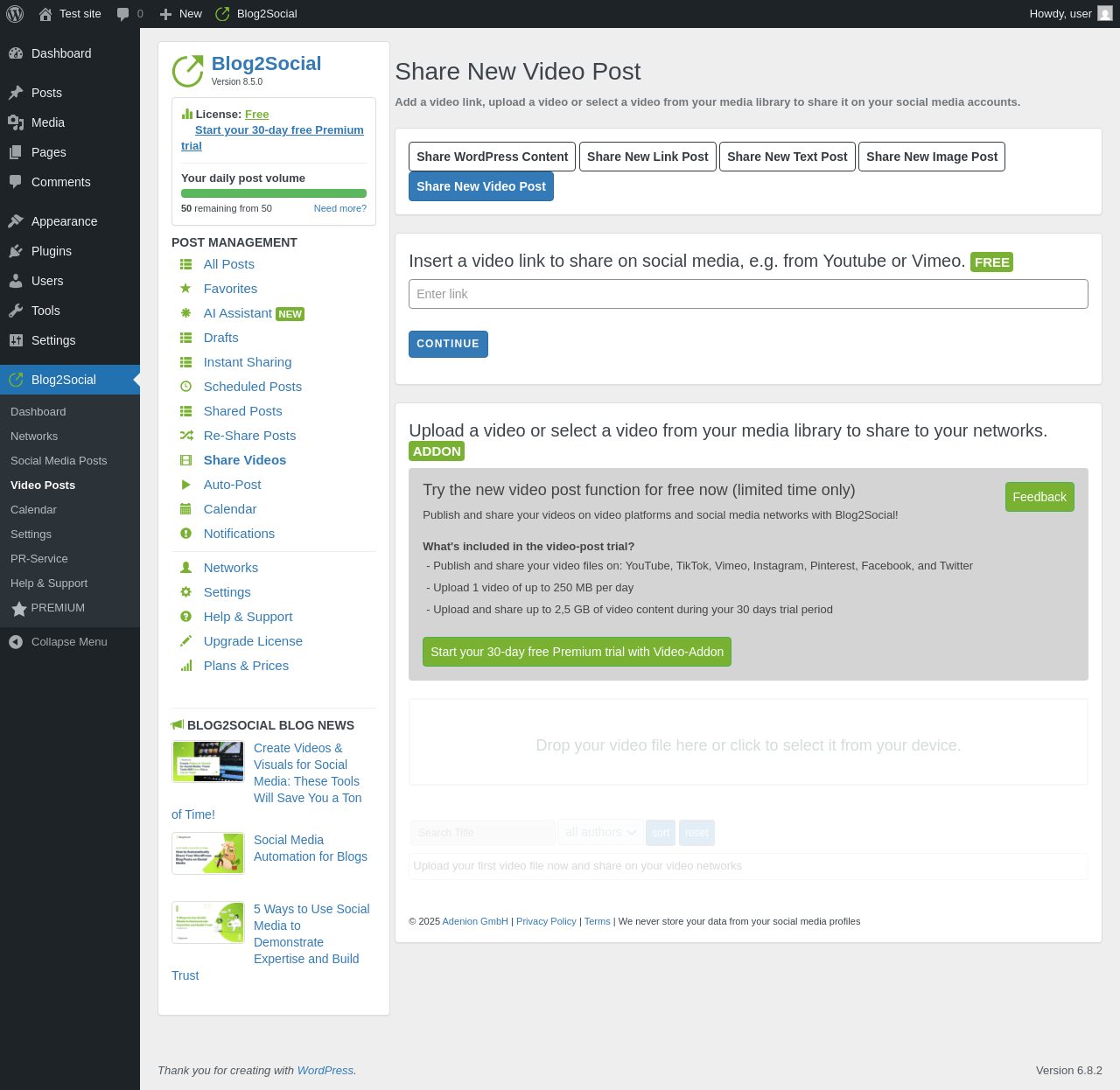The width and height of the screenshot is (1120, 1090).
Task: Open the WordPress link in footer
Action: [325, 1071]
